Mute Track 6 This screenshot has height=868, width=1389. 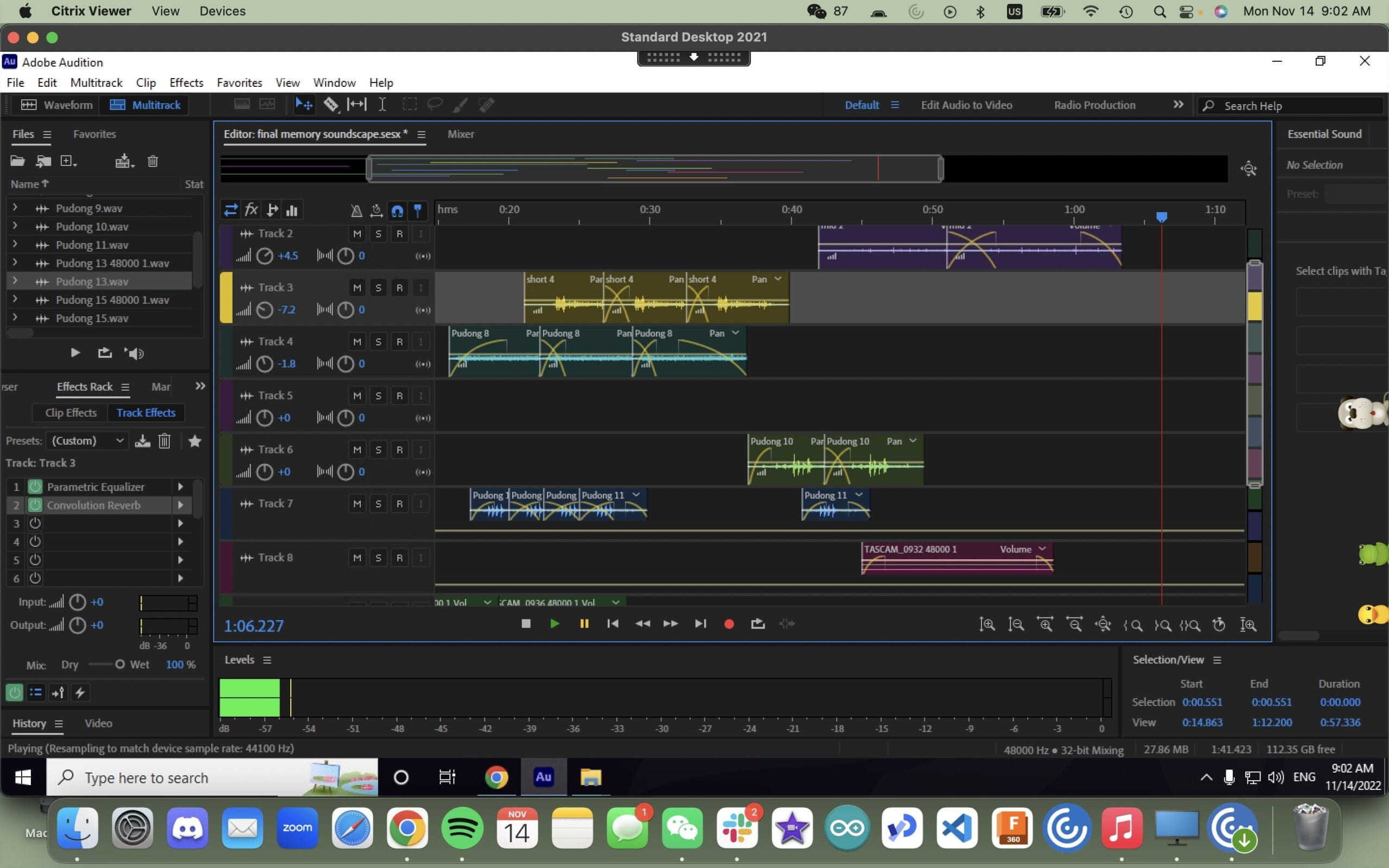pos(357,450)
